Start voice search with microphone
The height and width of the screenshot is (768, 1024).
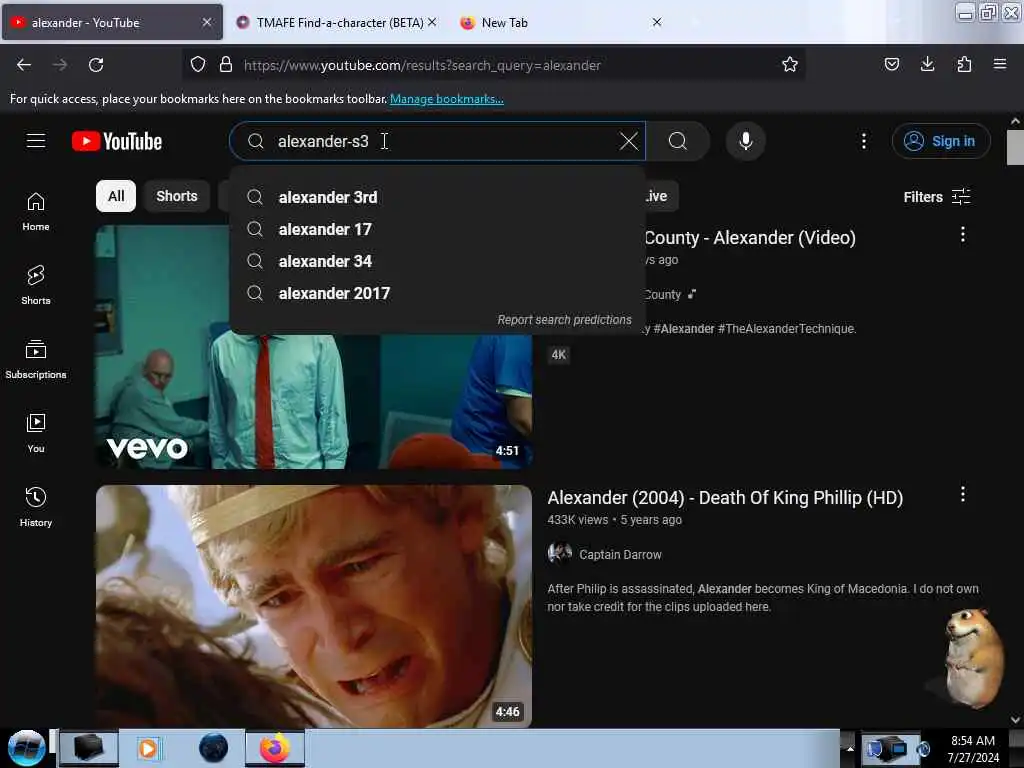pyautogui.click(x=745, y=141)
